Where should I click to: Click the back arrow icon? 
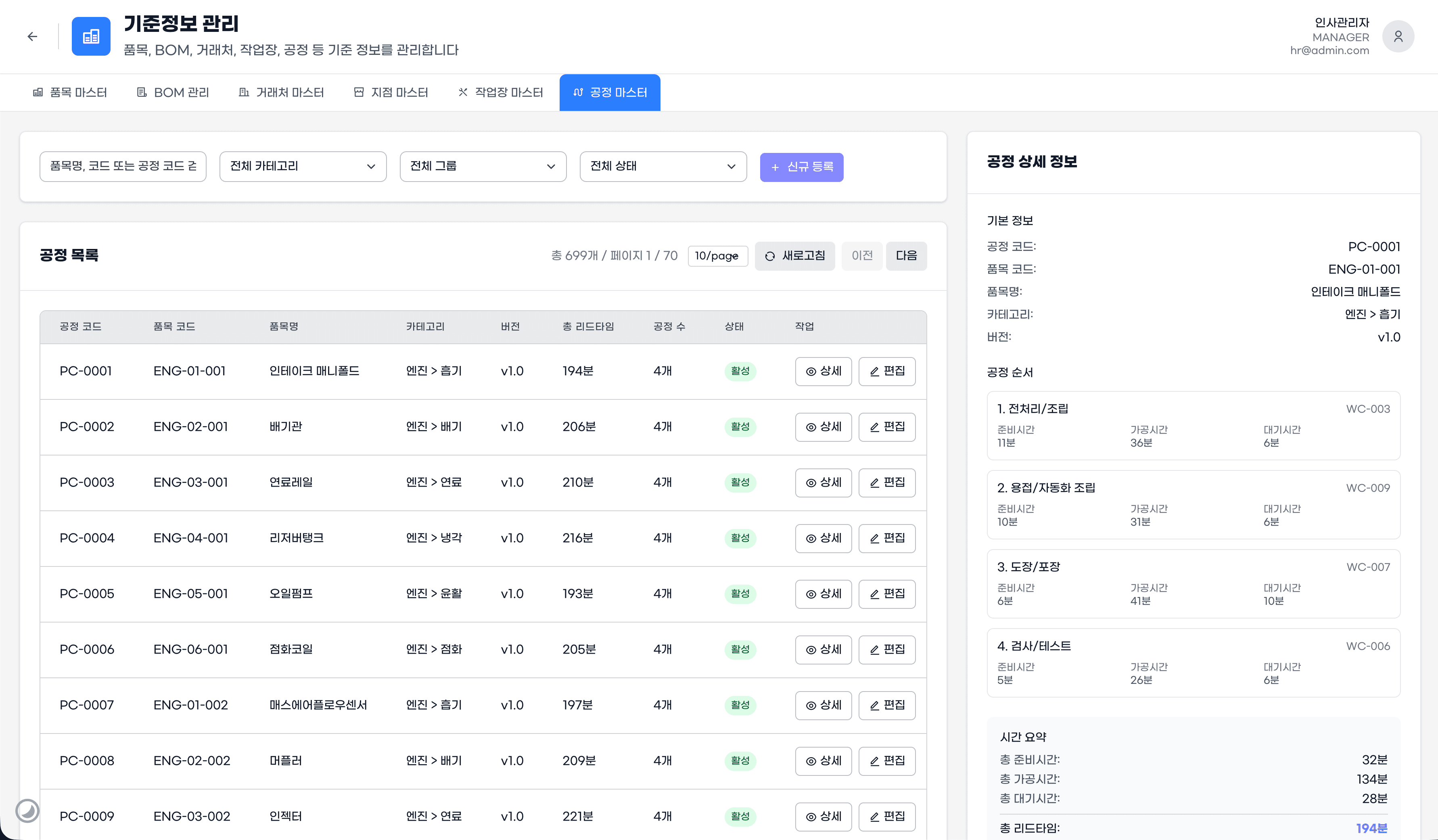tap(33, 37)
